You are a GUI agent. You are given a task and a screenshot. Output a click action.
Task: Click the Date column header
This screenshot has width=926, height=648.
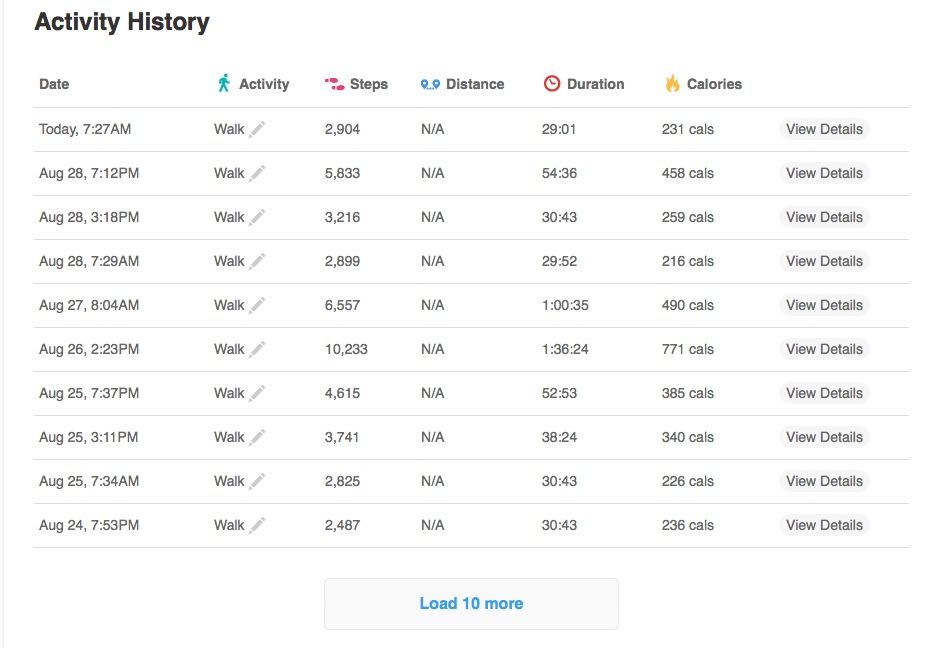click(x=54, y=84)
